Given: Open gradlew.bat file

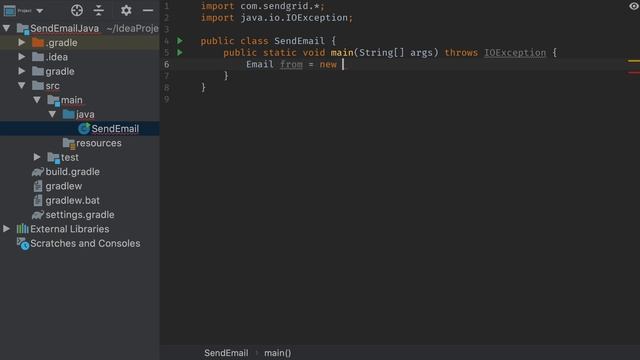Looking at the screenshot, I should (x=72, y=200).
